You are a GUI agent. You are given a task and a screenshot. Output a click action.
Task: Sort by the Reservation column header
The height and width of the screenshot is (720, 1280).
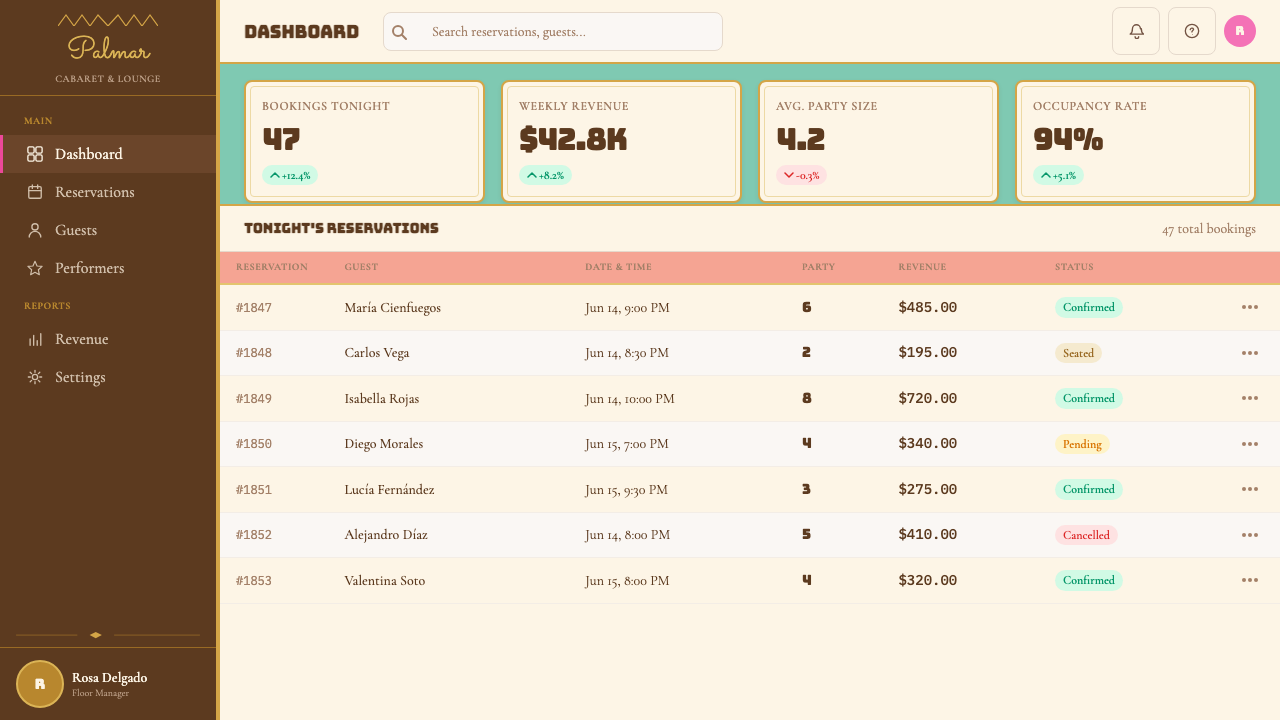click(x=272, y=267)
